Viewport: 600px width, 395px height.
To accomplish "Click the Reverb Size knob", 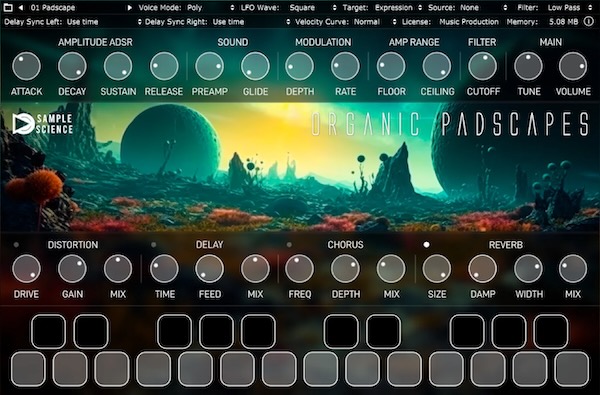I will click(437, 269).
